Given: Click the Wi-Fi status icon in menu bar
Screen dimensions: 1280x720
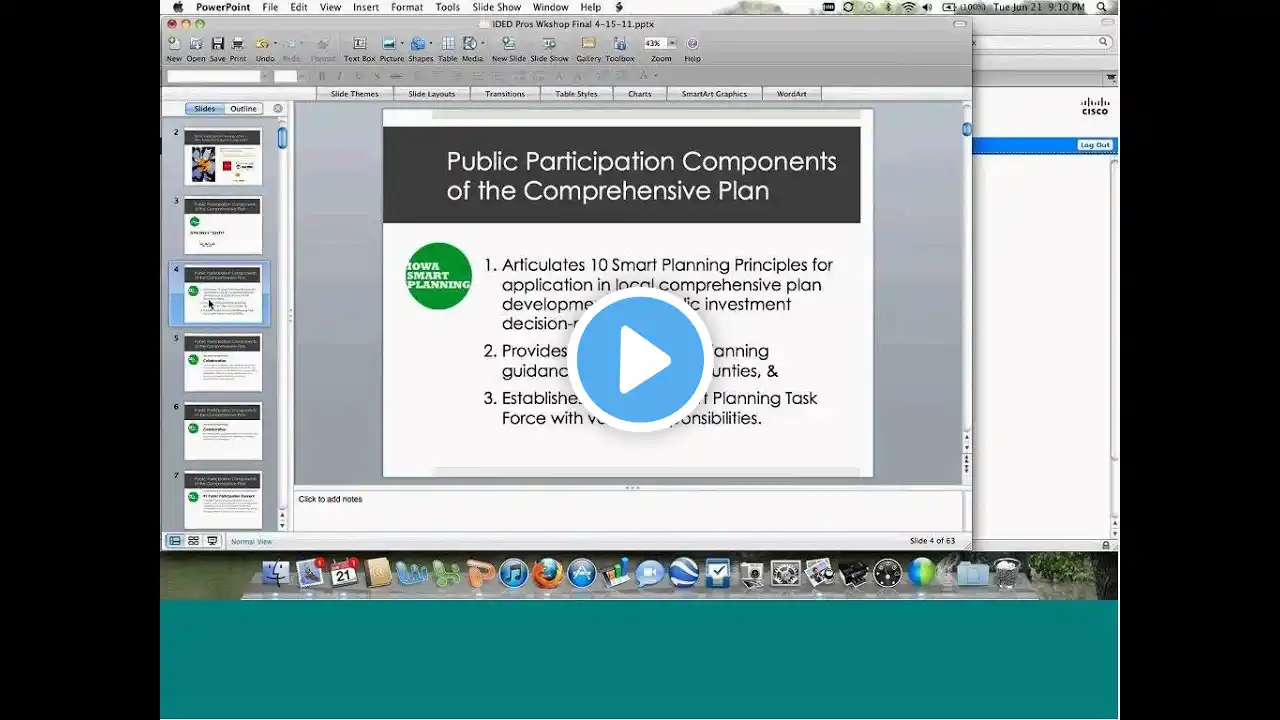Looking at the screenshot, I should tap(908, 7).
